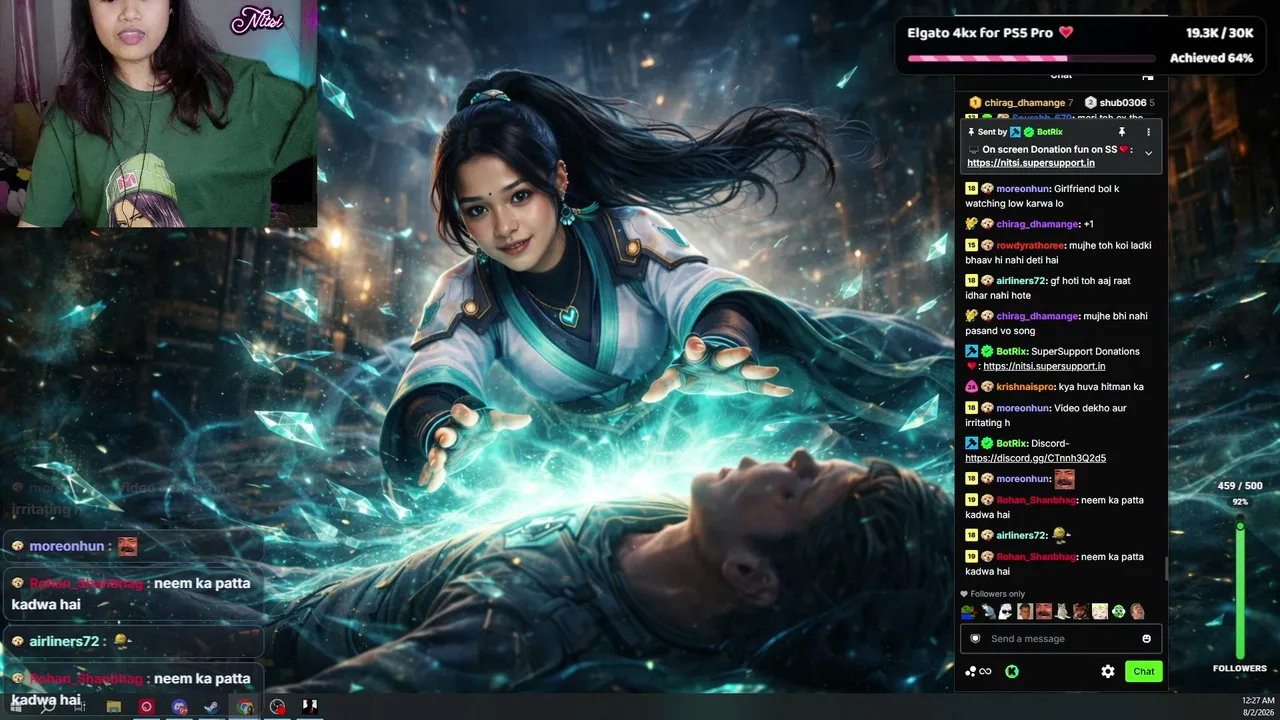Pick the dark-haired man quick emote
This screenshot has height=720, width=1280.
(1024, 611)
